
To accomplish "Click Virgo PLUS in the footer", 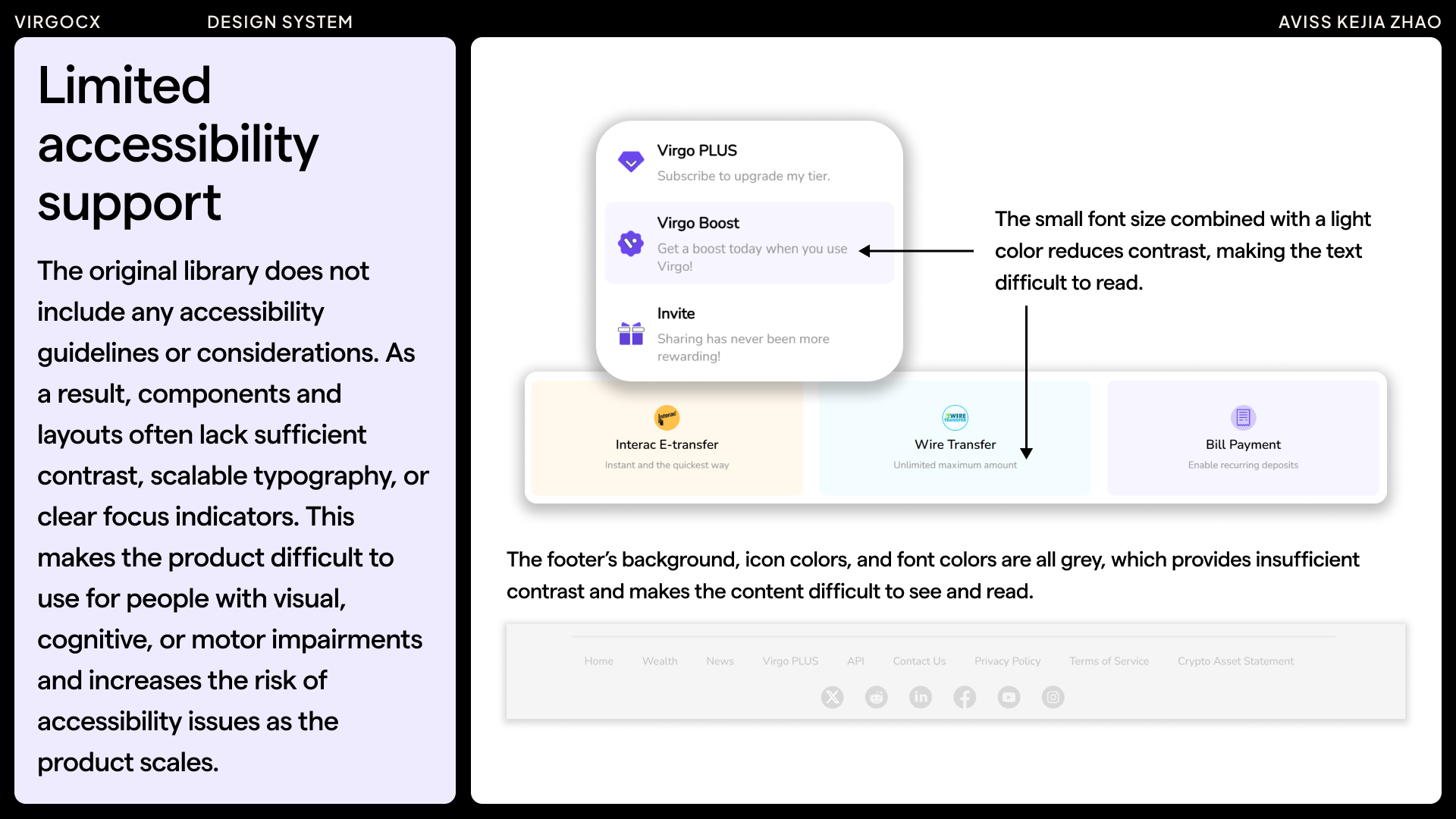I will pos(790,661).
